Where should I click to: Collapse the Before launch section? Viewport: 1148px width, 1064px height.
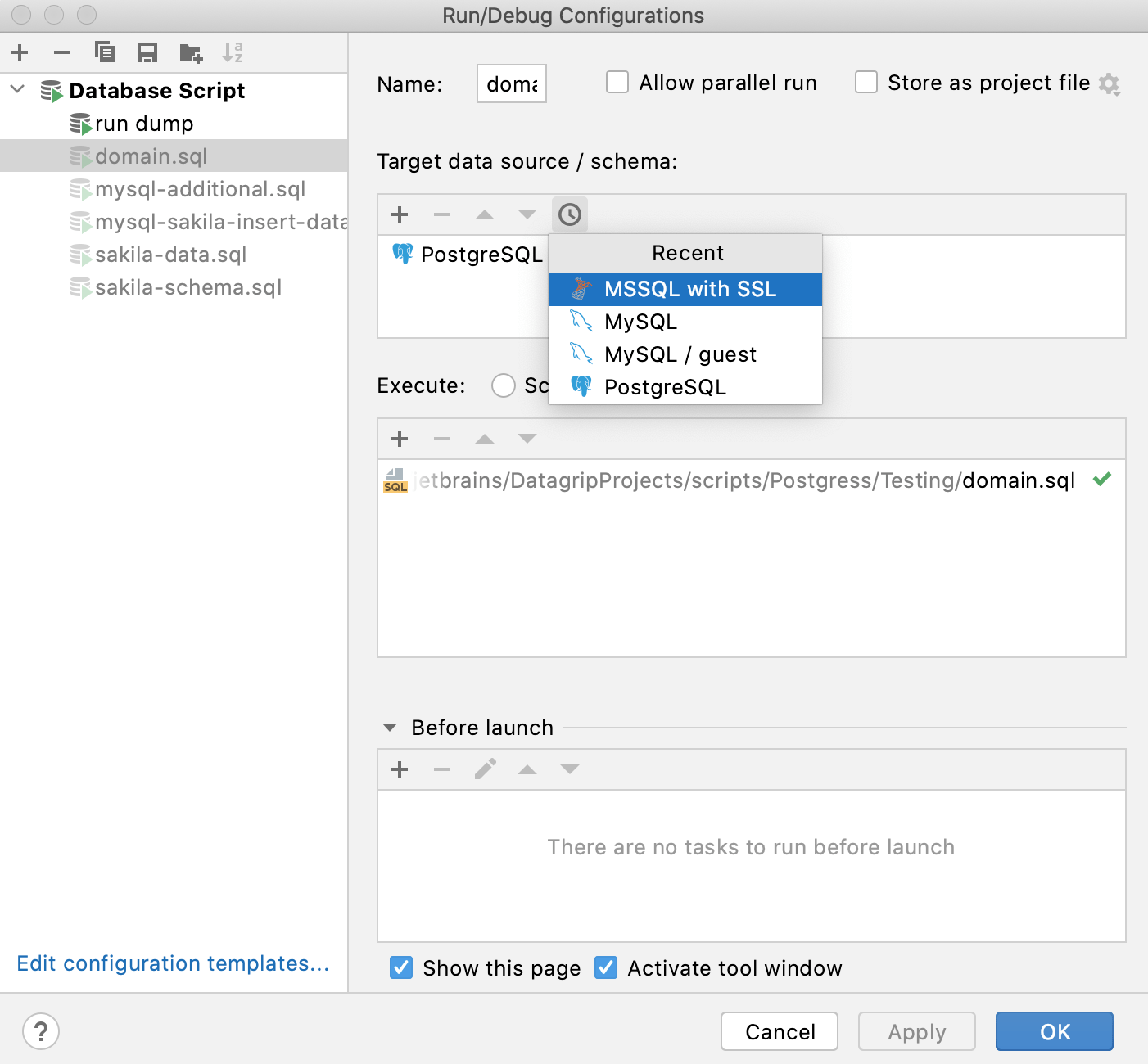[x=389, y=727]
